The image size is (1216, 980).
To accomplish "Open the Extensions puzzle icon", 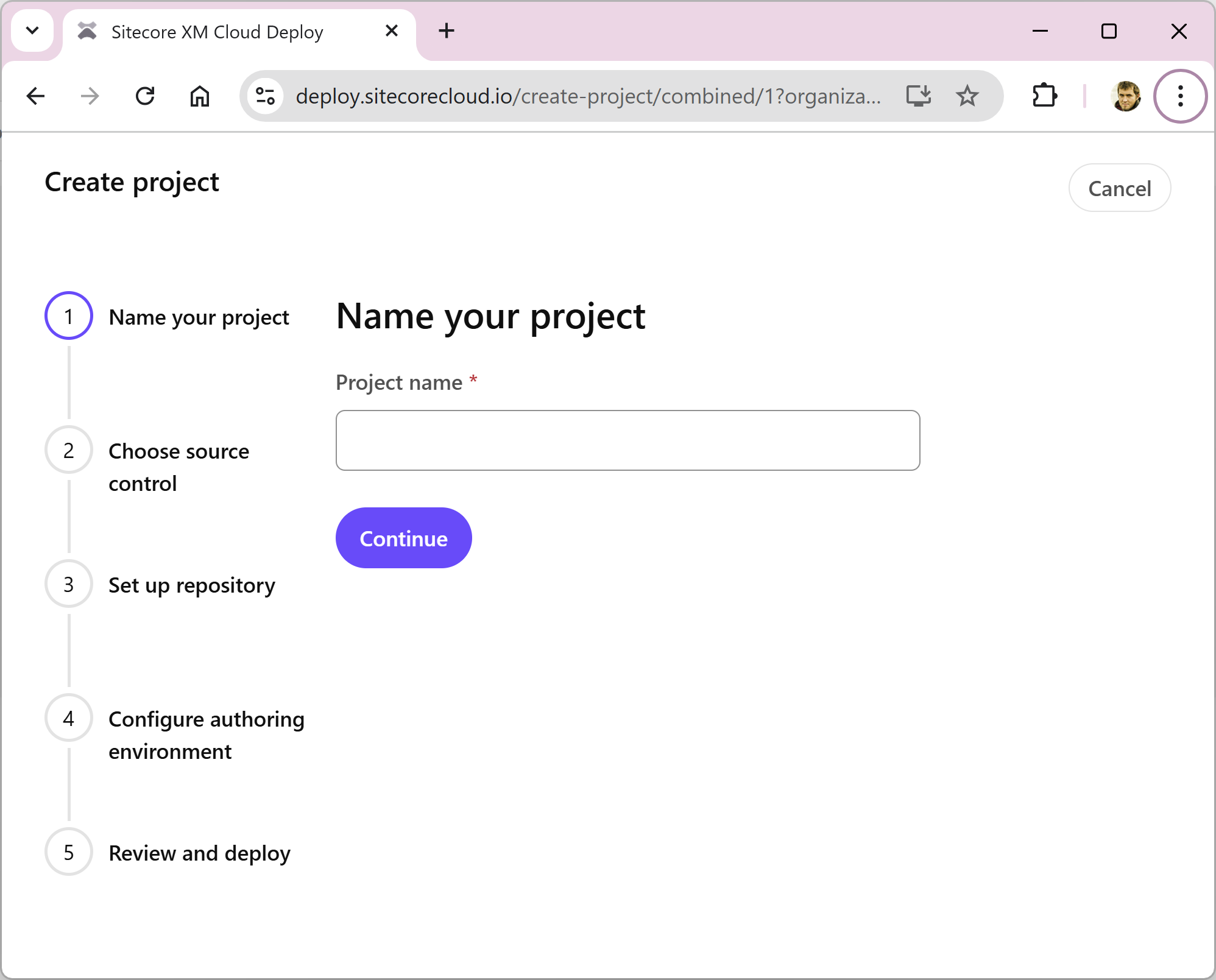I will coord(1045,96).
